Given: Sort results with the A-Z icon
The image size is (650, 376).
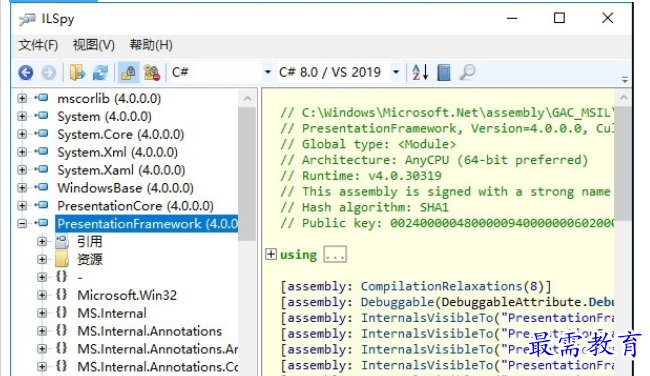Looking at the screenshot, I should [420, 73].
